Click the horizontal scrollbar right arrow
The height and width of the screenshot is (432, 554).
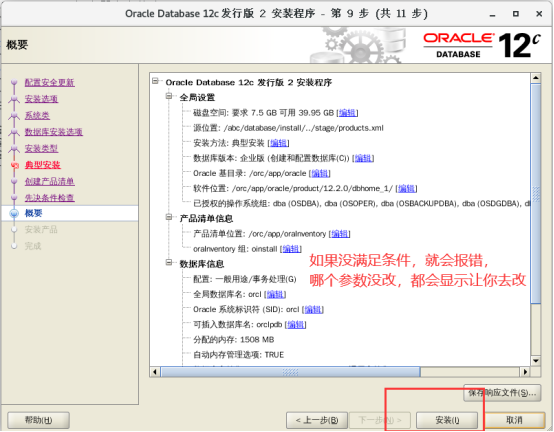525,372
